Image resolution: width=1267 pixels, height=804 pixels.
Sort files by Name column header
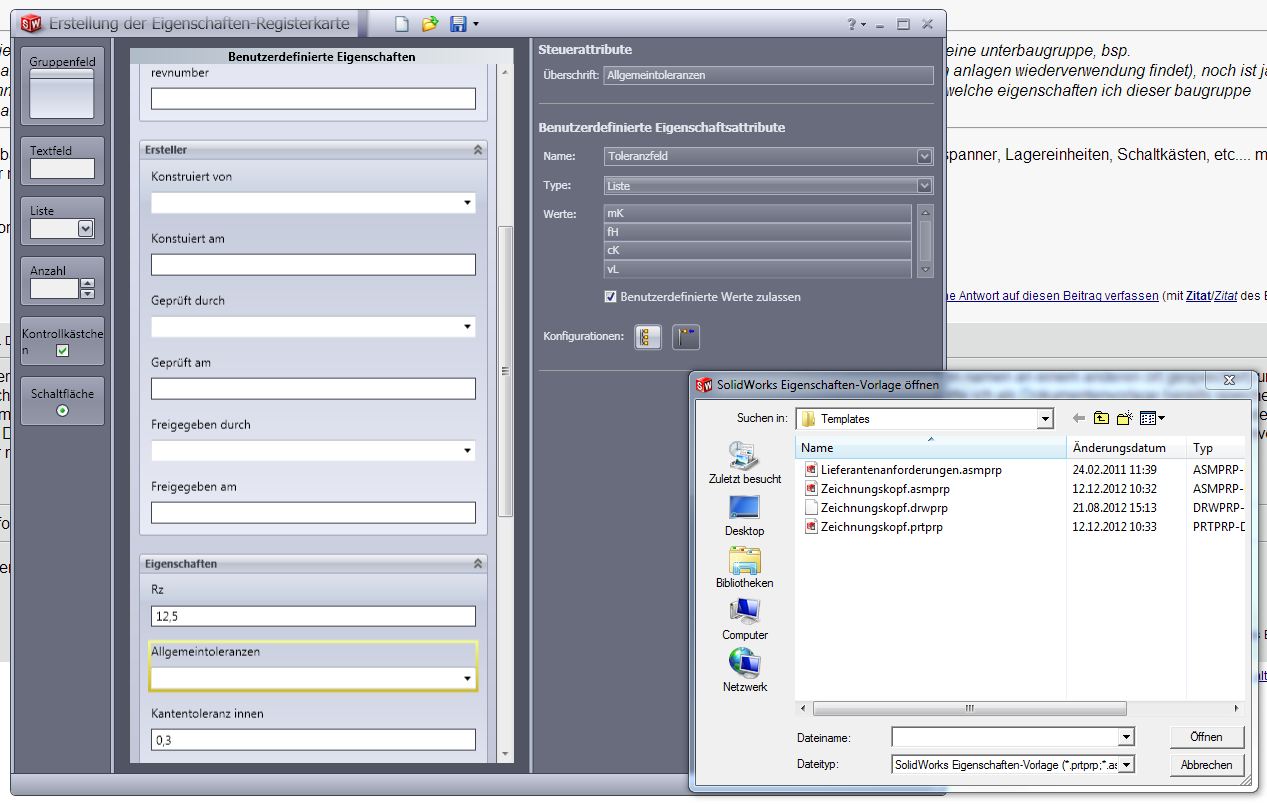930,448
